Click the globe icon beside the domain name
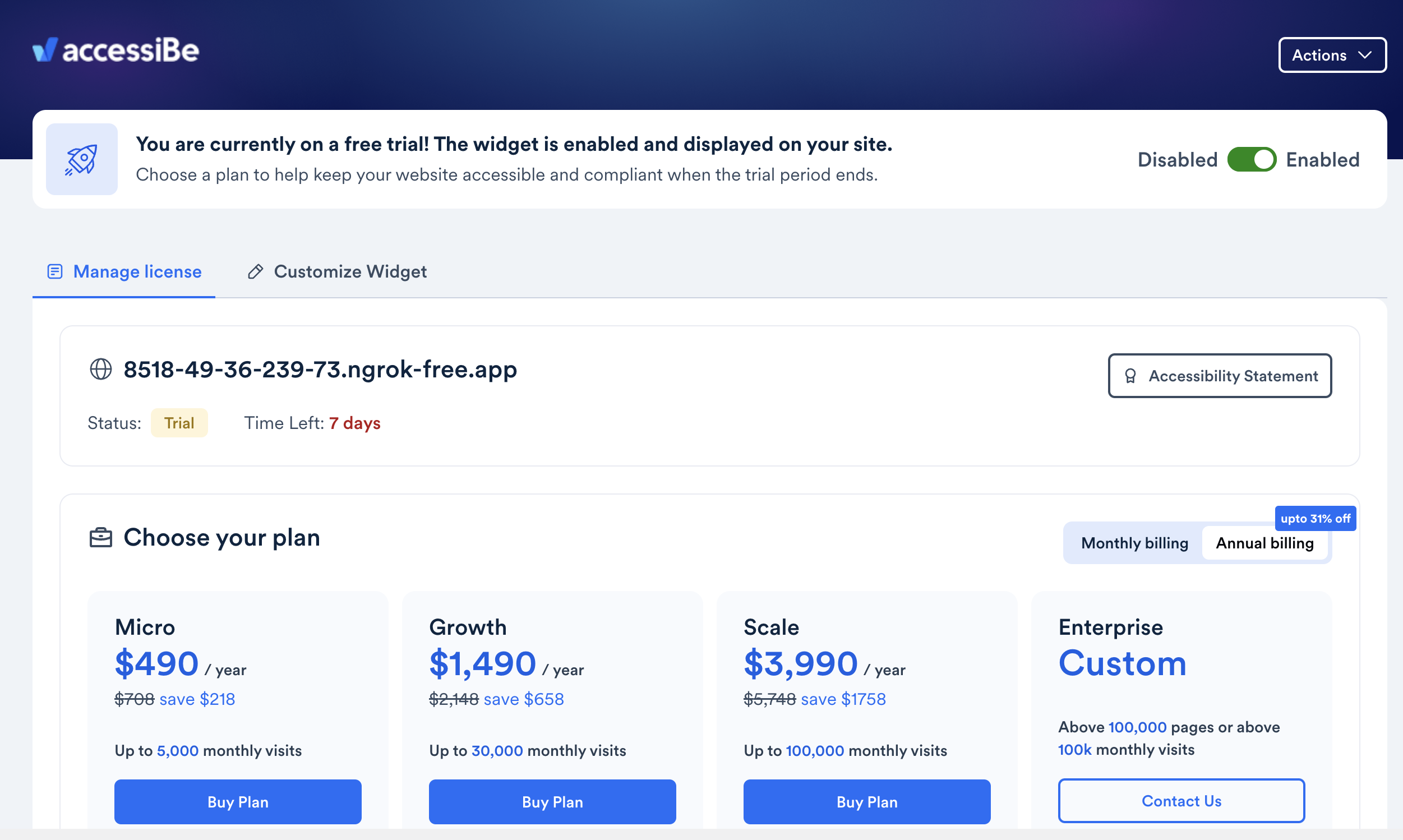1403x840 pixels. point(101,369)
